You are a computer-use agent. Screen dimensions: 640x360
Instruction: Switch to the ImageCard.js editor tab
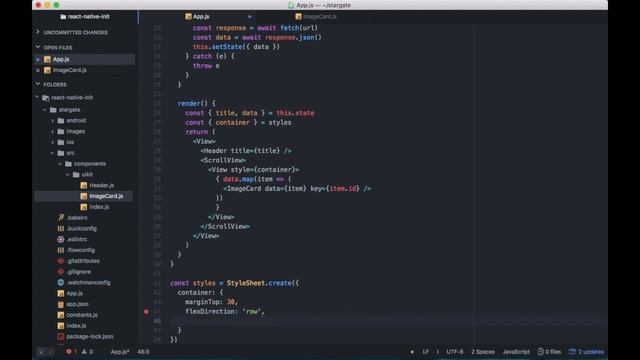pos(316,17)
